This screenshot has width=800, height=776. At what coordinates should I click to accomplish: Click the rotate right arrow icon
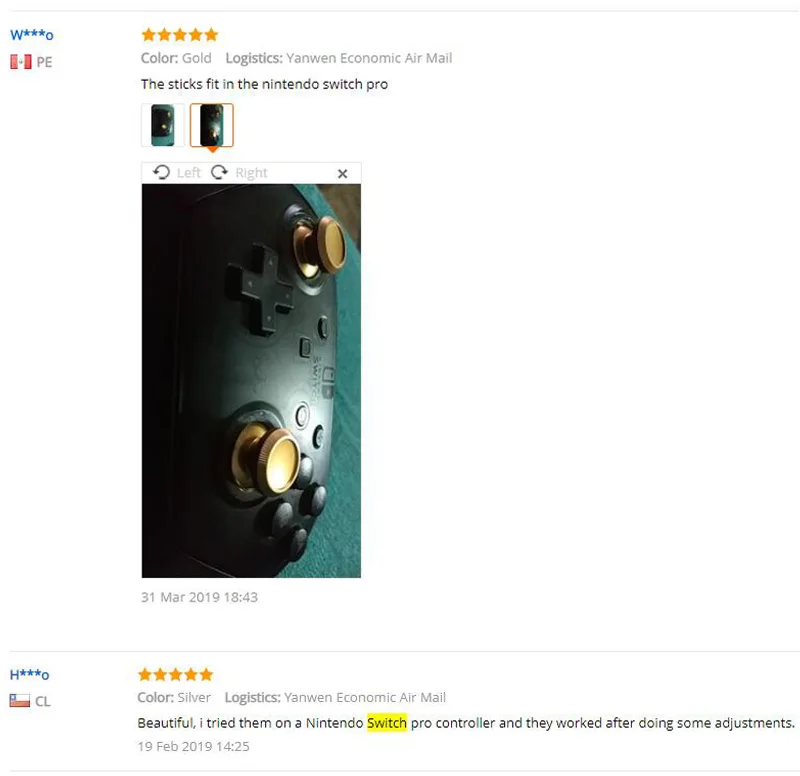(219, 172)
